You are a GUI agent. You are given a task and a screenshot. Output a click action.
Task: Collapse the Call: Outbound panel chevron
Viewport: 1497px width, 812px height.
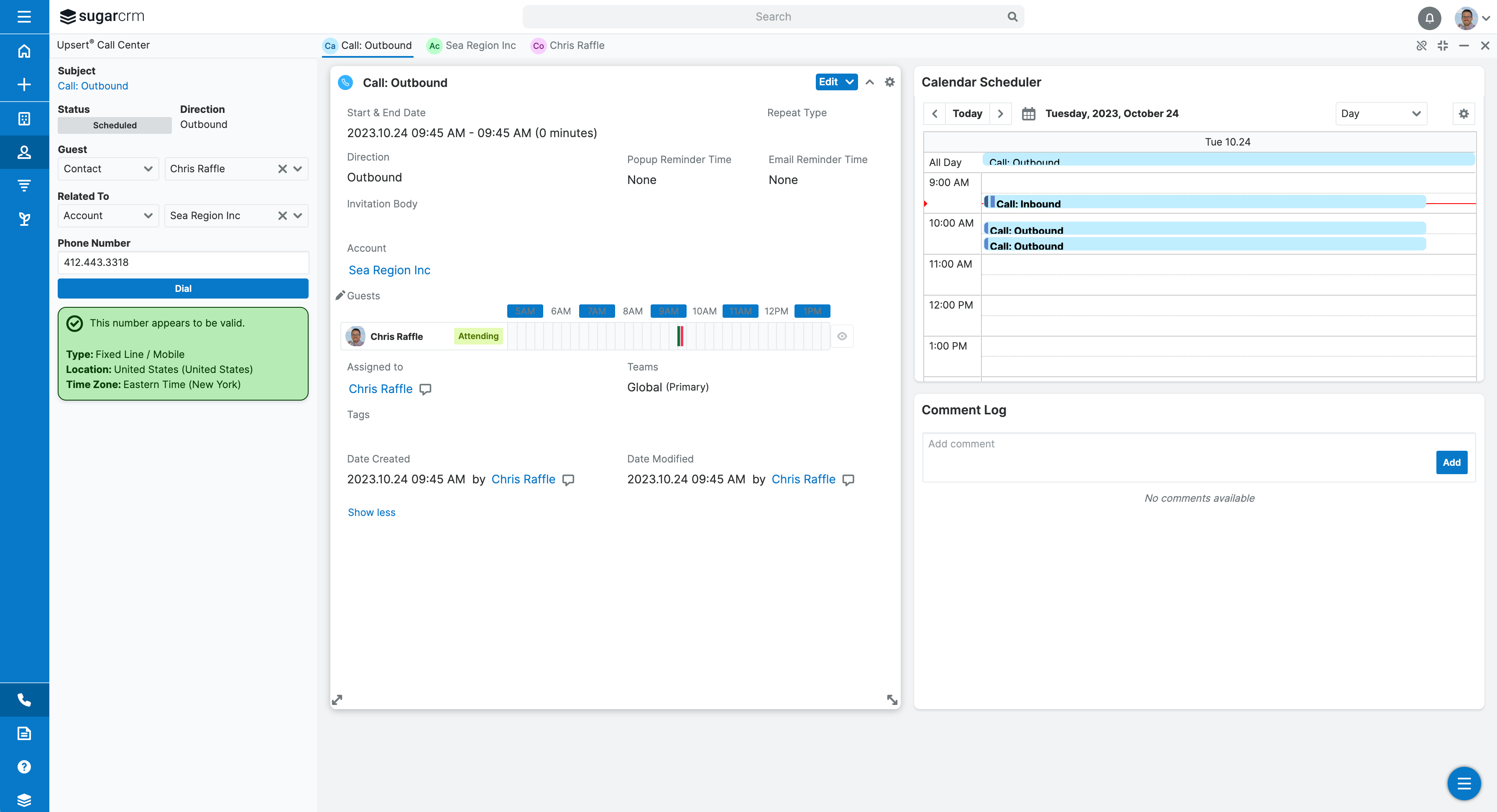[x=869, y=82]
